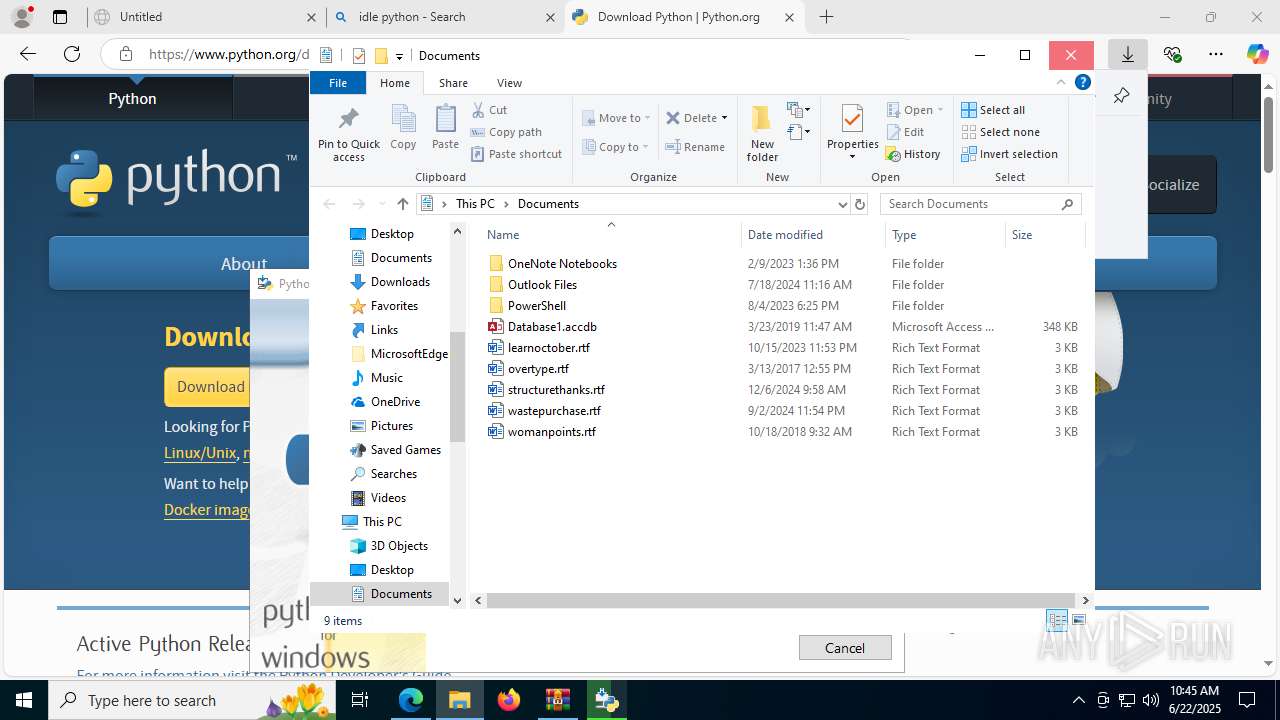
Task: Click Edit in Open group
Action: [905, 132]
